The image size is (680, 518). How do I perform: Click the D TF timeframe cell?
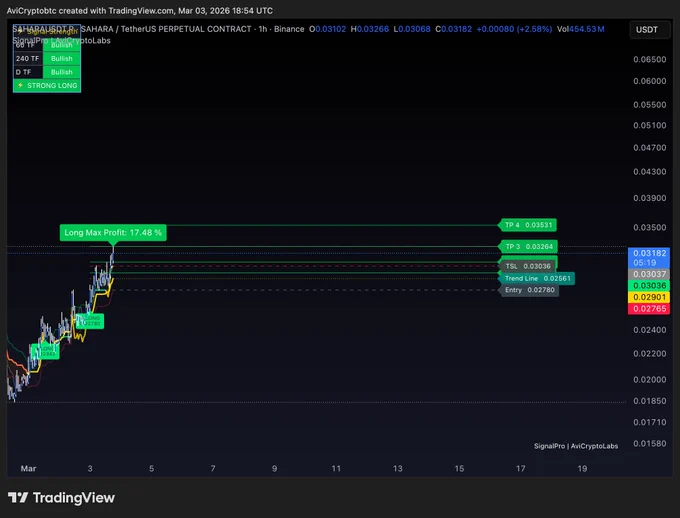point(28,72)
